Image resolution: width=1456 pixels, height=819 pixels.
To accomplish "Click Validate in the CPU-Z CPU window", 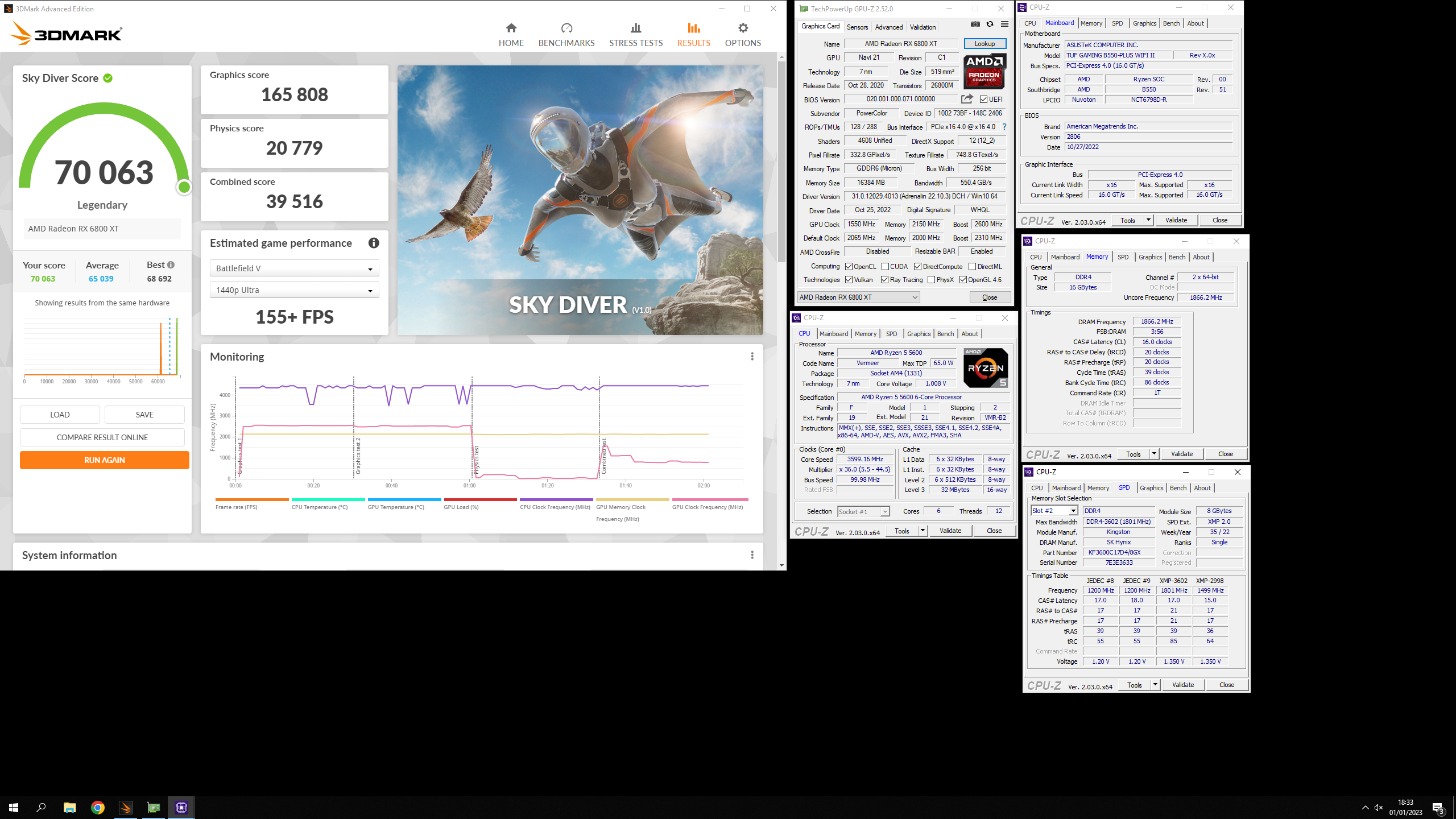I will pos(950,531).
